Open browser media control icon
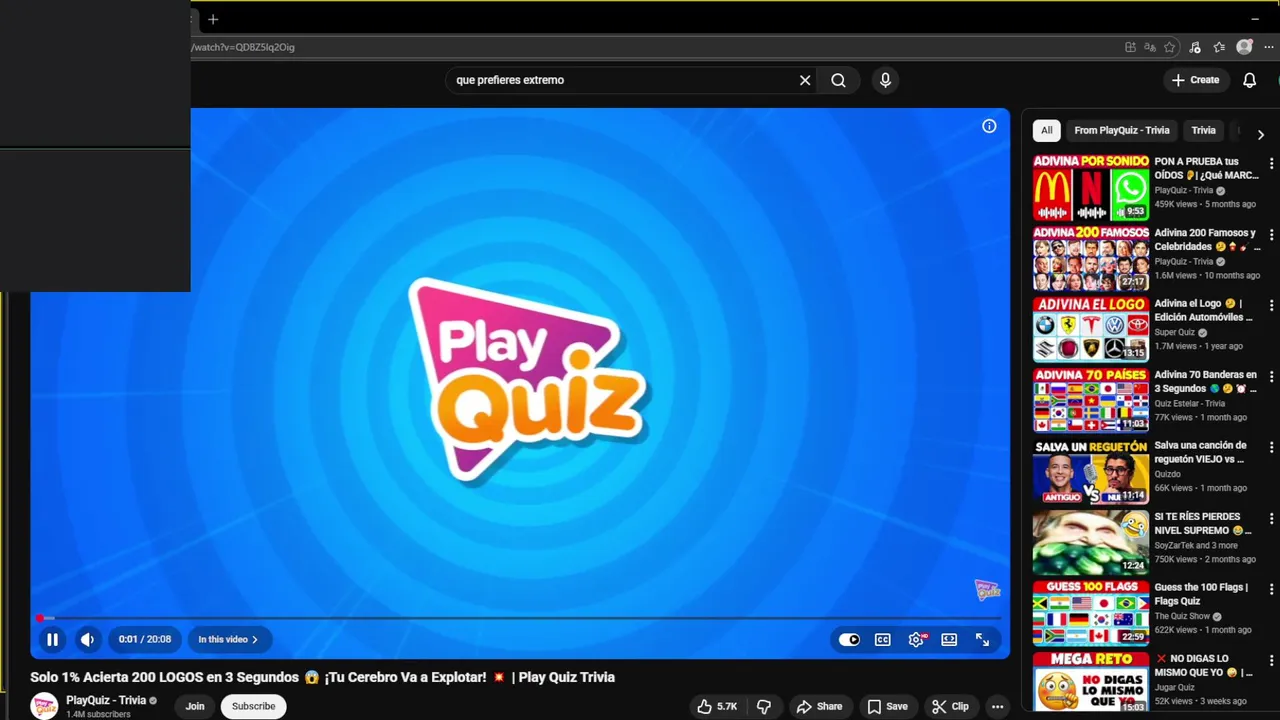 point(1195,47)
